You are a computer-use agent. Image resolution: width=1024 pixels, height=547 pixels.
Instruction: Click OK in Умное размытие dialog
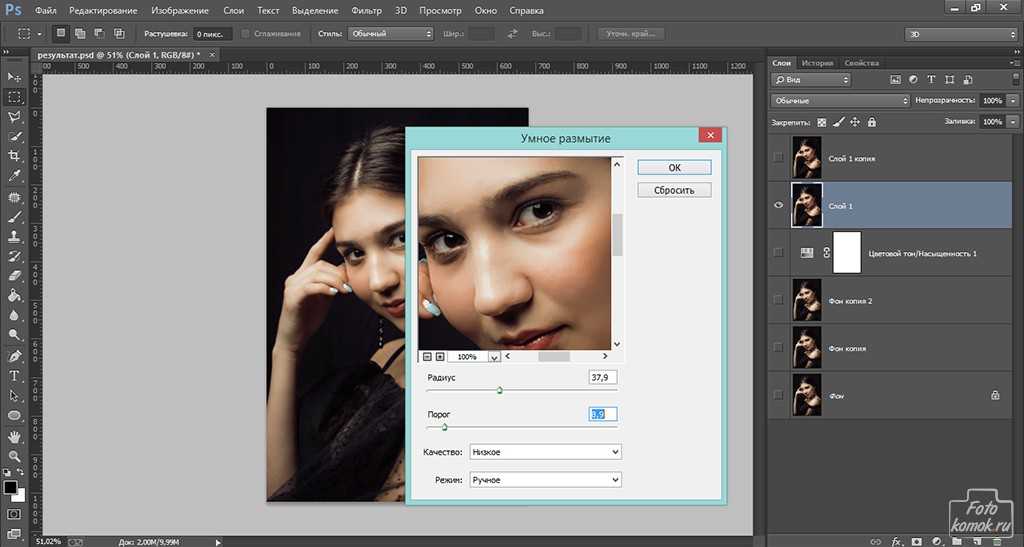[x=675, y=168]
